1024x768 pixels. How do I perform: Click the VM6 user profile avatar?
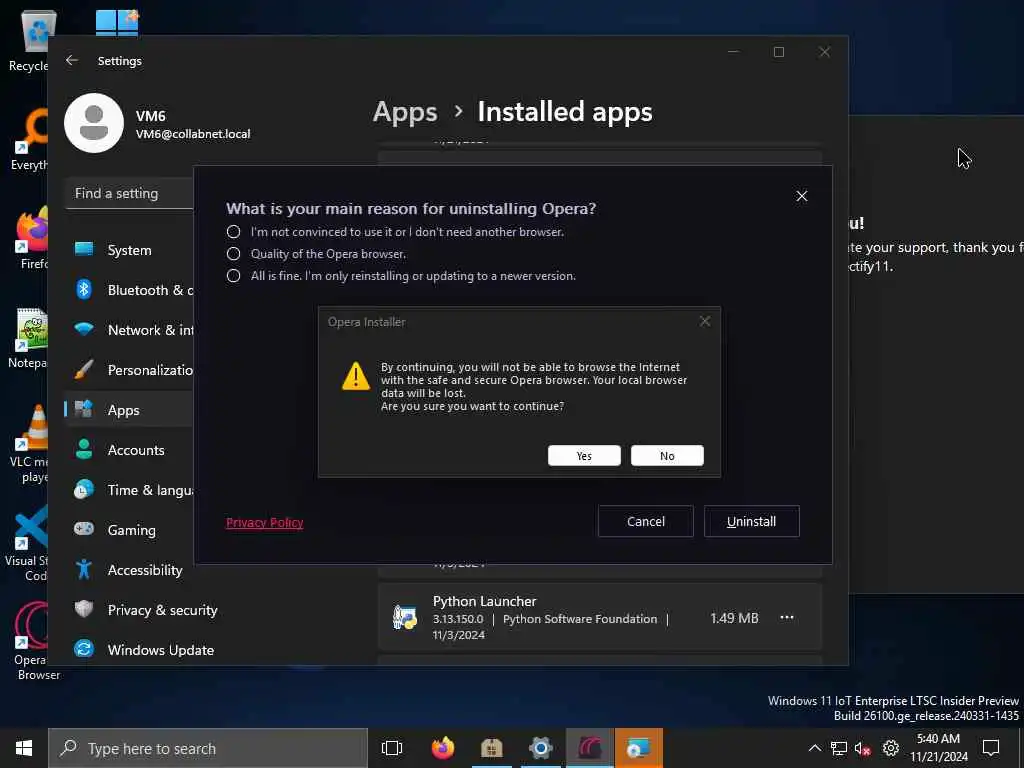(x=94, y=123)
